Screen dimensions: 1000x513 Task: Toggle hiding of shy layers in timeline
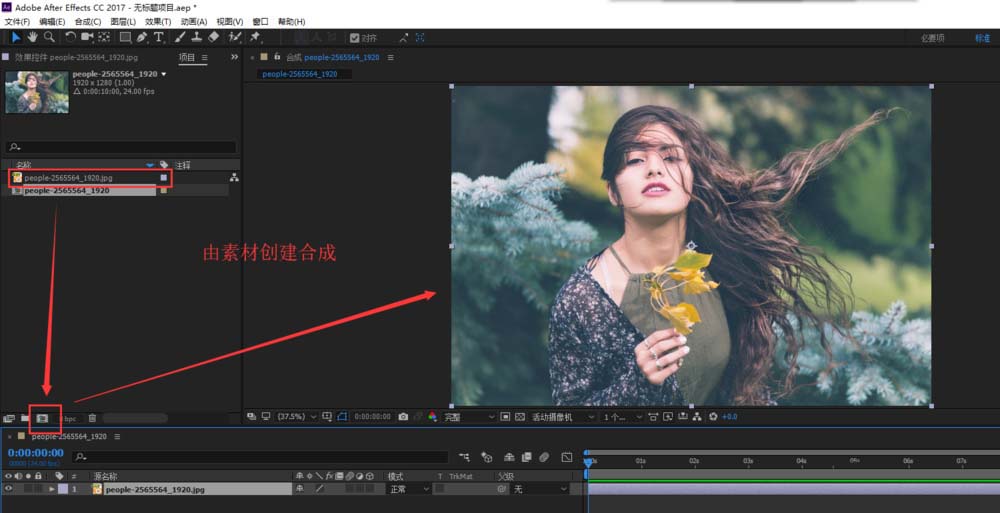(x=509, y=457)
